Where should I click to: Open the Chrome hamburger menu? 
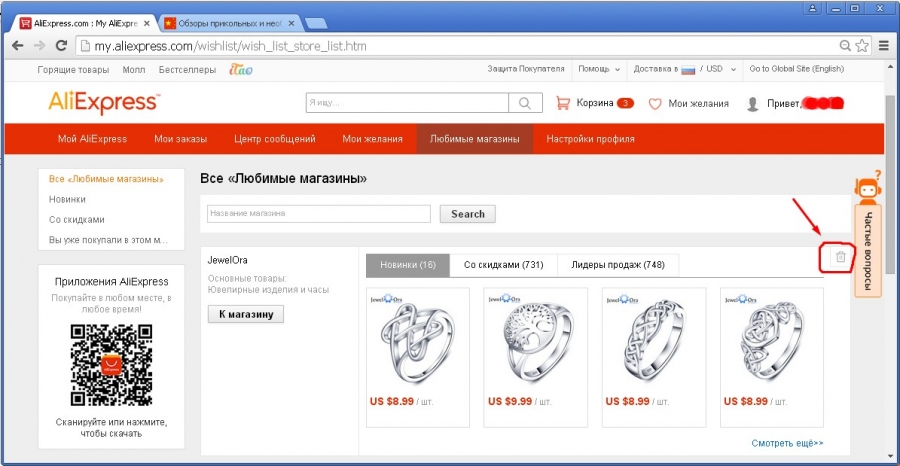[x=884, y=46]
